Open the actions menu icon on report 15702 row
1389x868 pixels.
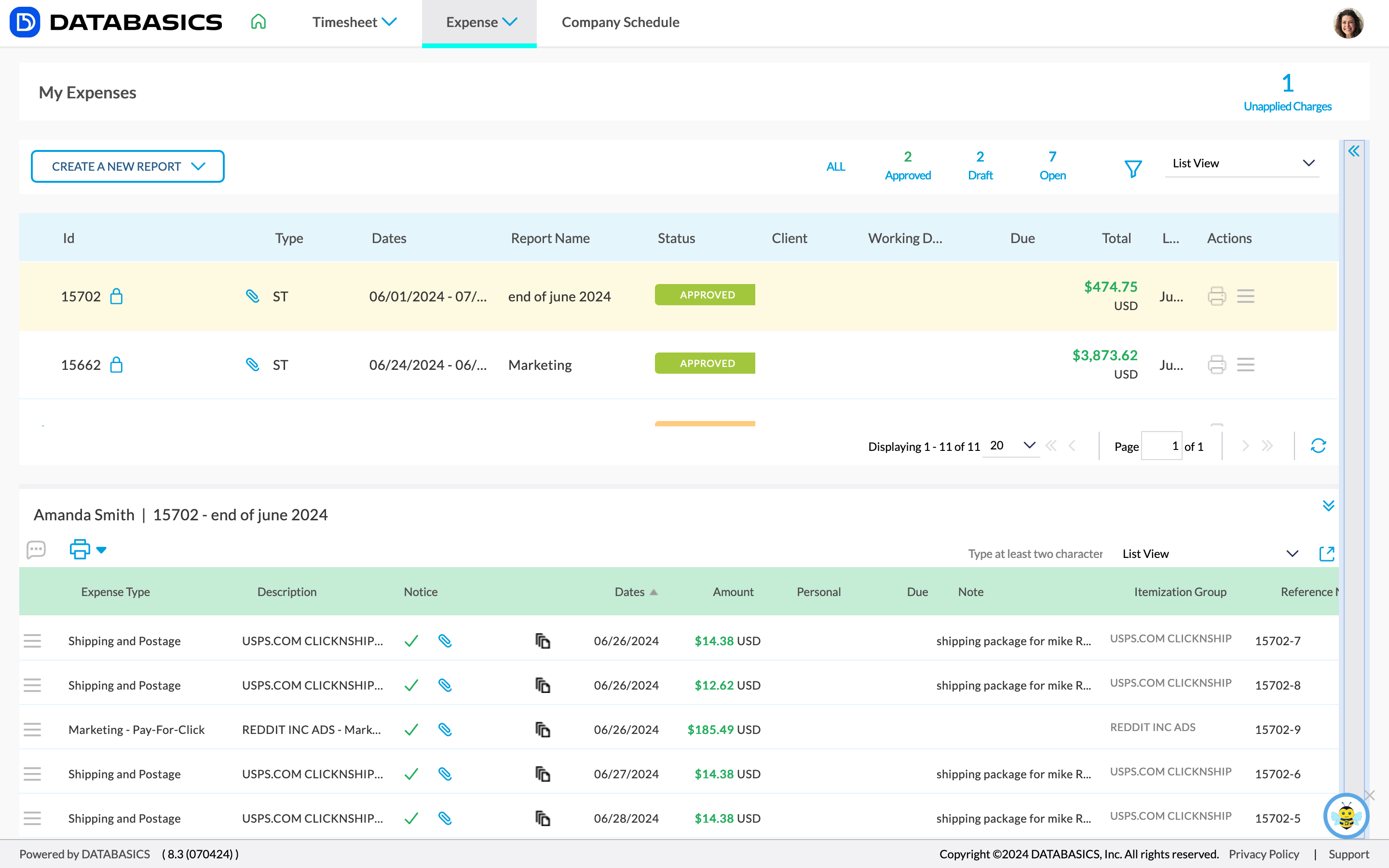tap(1245, 296)
